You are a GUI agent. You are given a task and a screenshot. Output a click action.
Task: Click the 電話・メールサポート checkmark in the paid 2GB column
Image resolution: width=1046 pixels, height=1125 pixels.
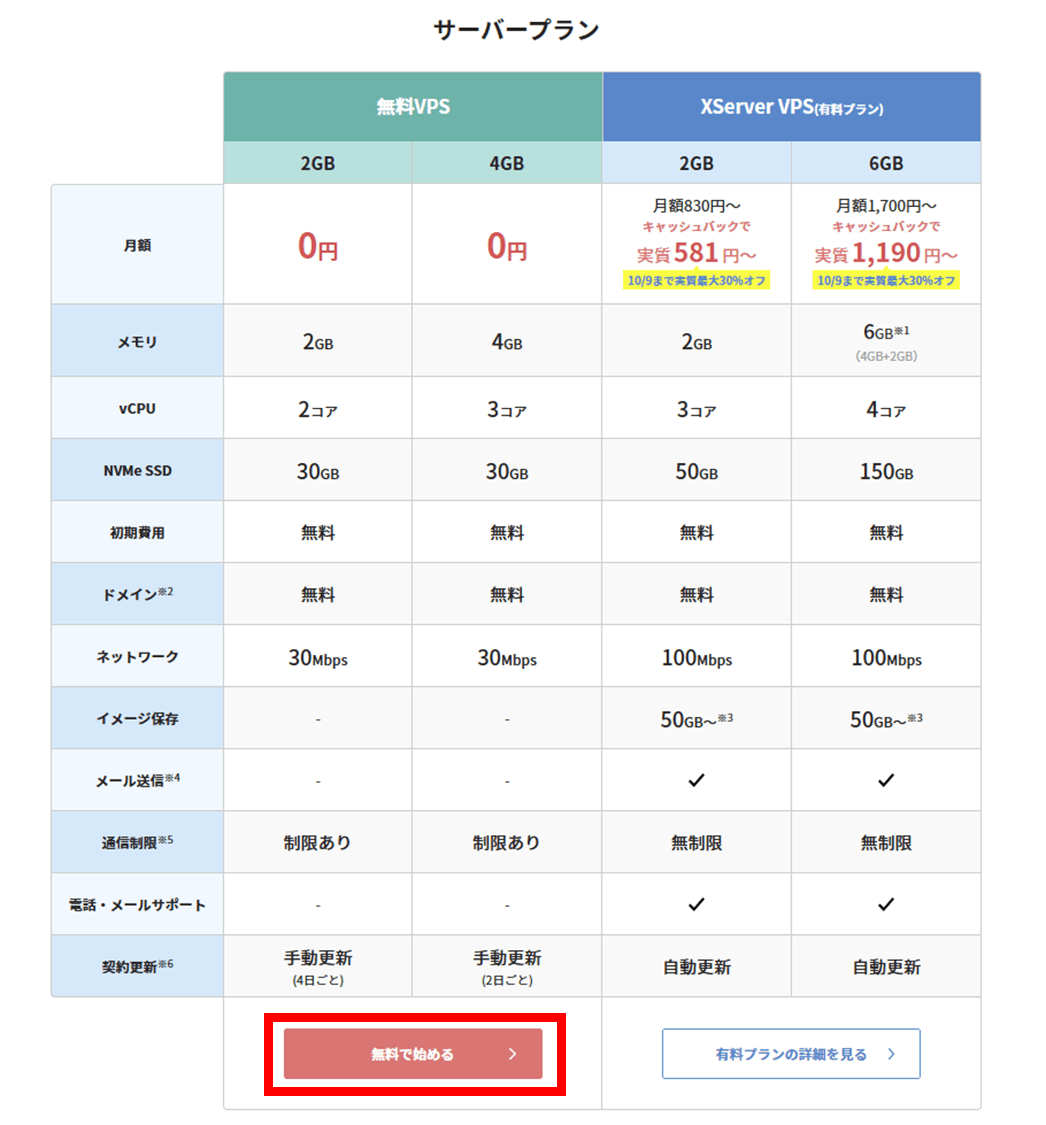(x=696, y=904)
